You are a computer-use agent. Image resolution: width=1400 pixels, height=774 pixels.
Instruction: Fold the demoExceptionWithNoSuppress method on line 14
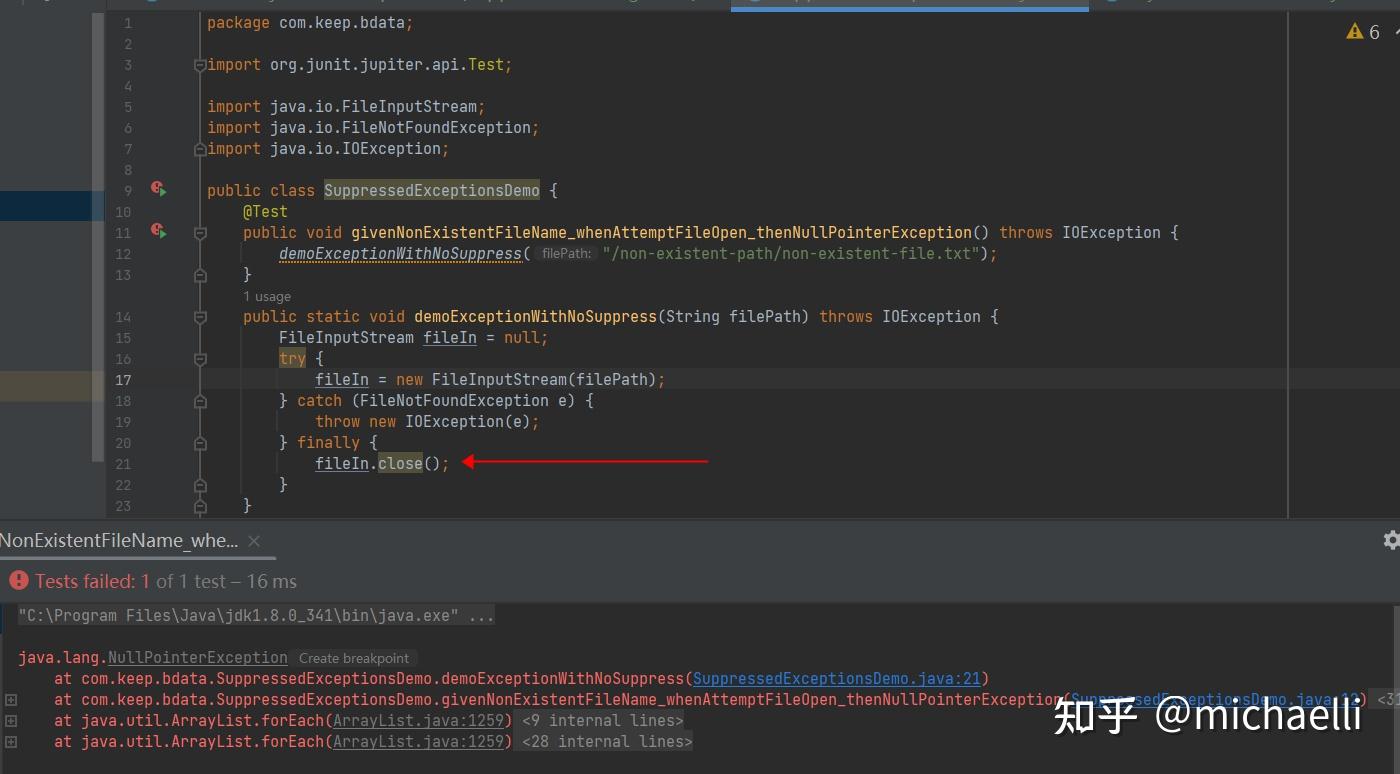200,317
